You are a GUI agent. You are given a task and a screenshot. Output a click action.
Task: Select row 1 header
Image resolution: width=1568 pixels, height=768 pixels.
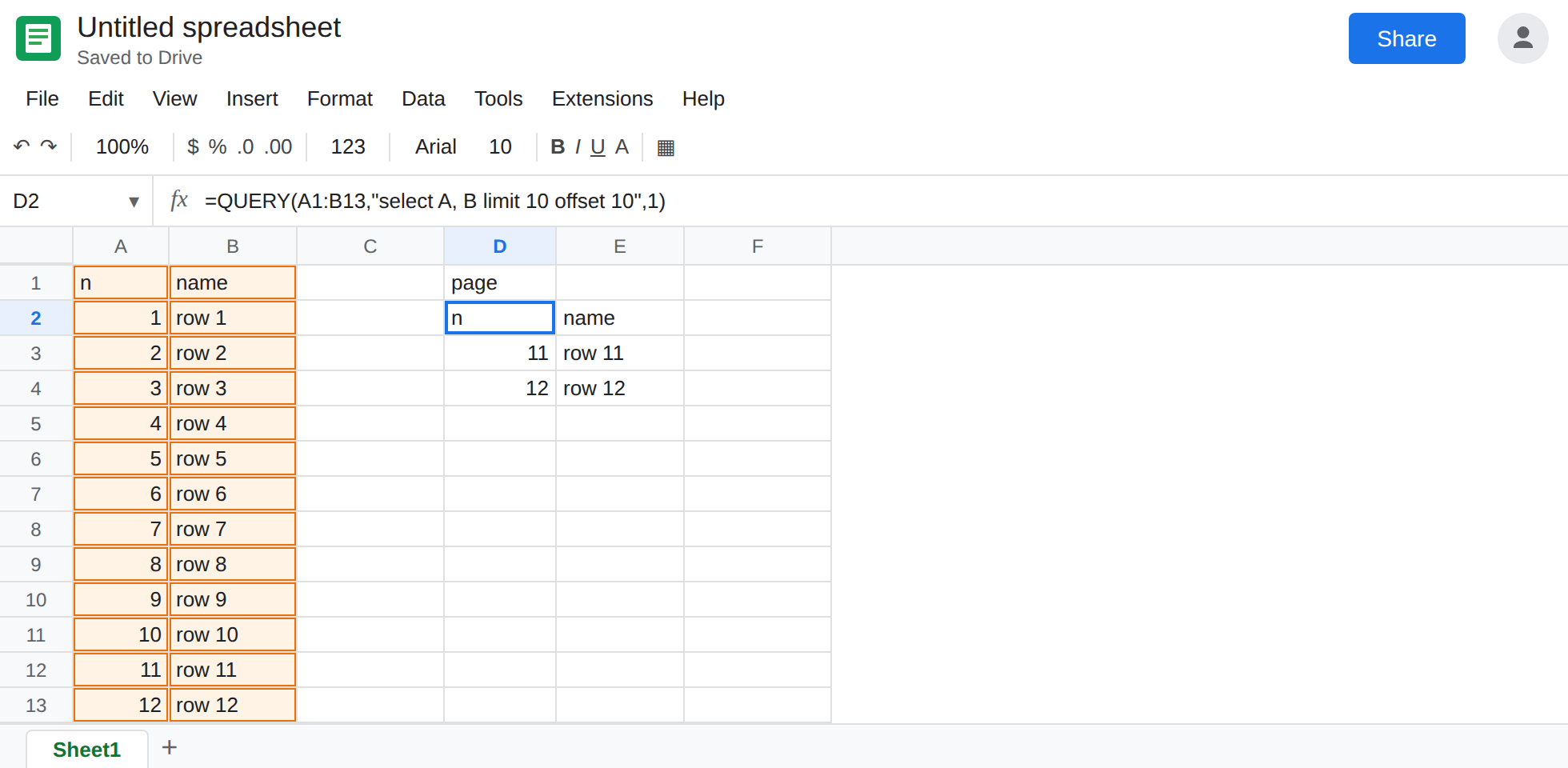click(x=36, y=283)
